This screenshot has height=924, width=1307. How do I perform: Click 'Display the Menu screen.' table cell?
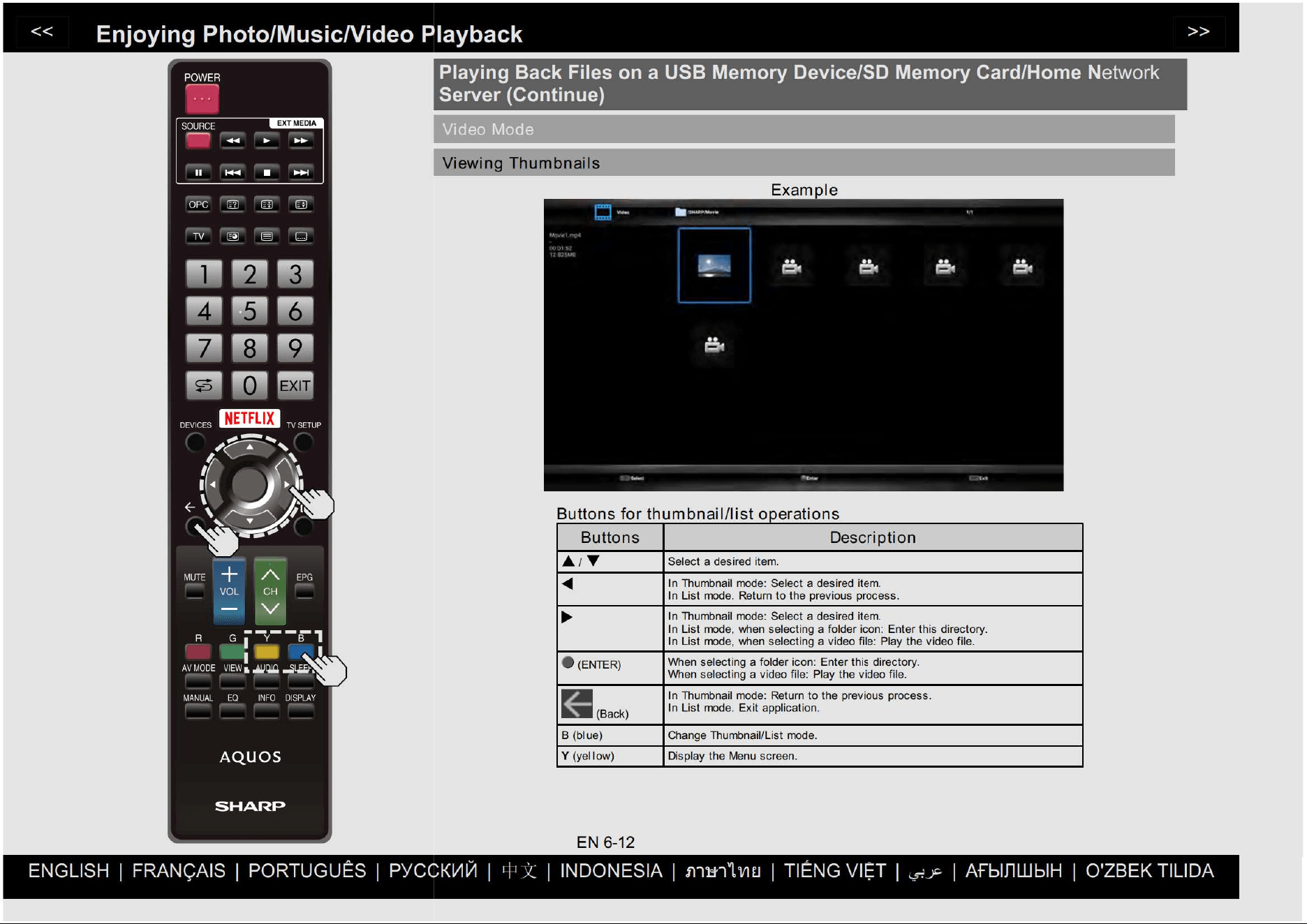(x=873, y=756)
